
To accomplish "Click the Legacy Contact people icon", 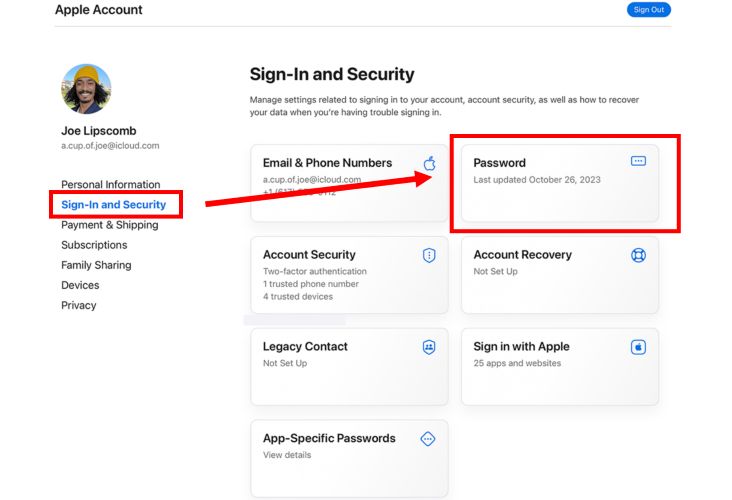I will (x=429, y=347).
